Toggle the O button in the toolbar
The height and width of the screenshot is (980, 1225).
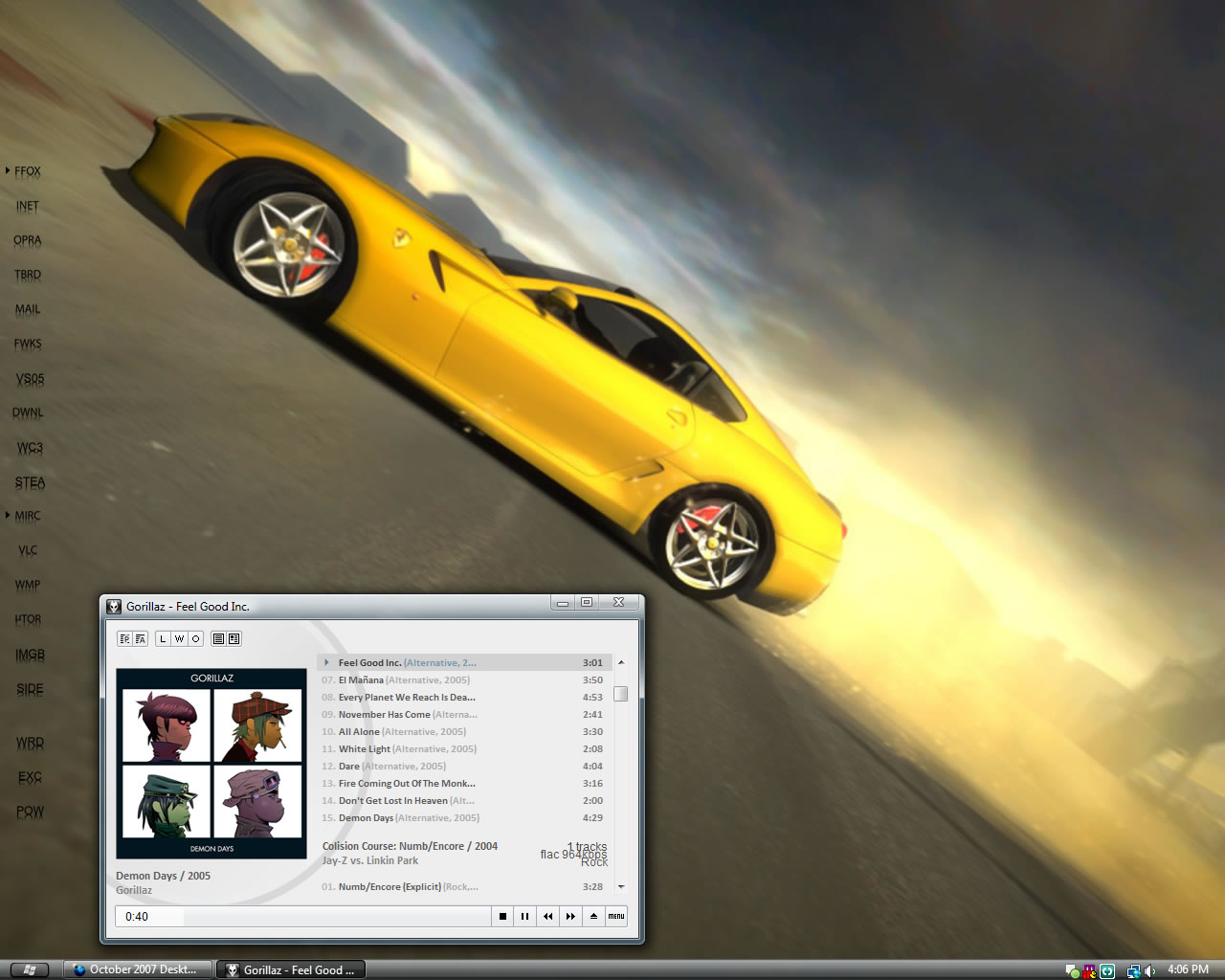point(195,638)
